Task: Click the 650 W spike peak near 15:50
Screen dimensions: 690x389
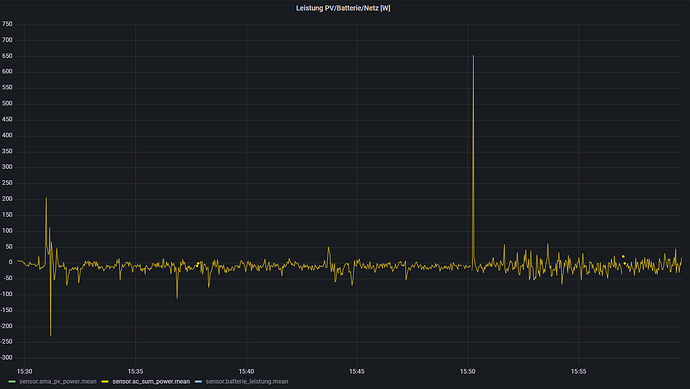Action: pos(473,56)
